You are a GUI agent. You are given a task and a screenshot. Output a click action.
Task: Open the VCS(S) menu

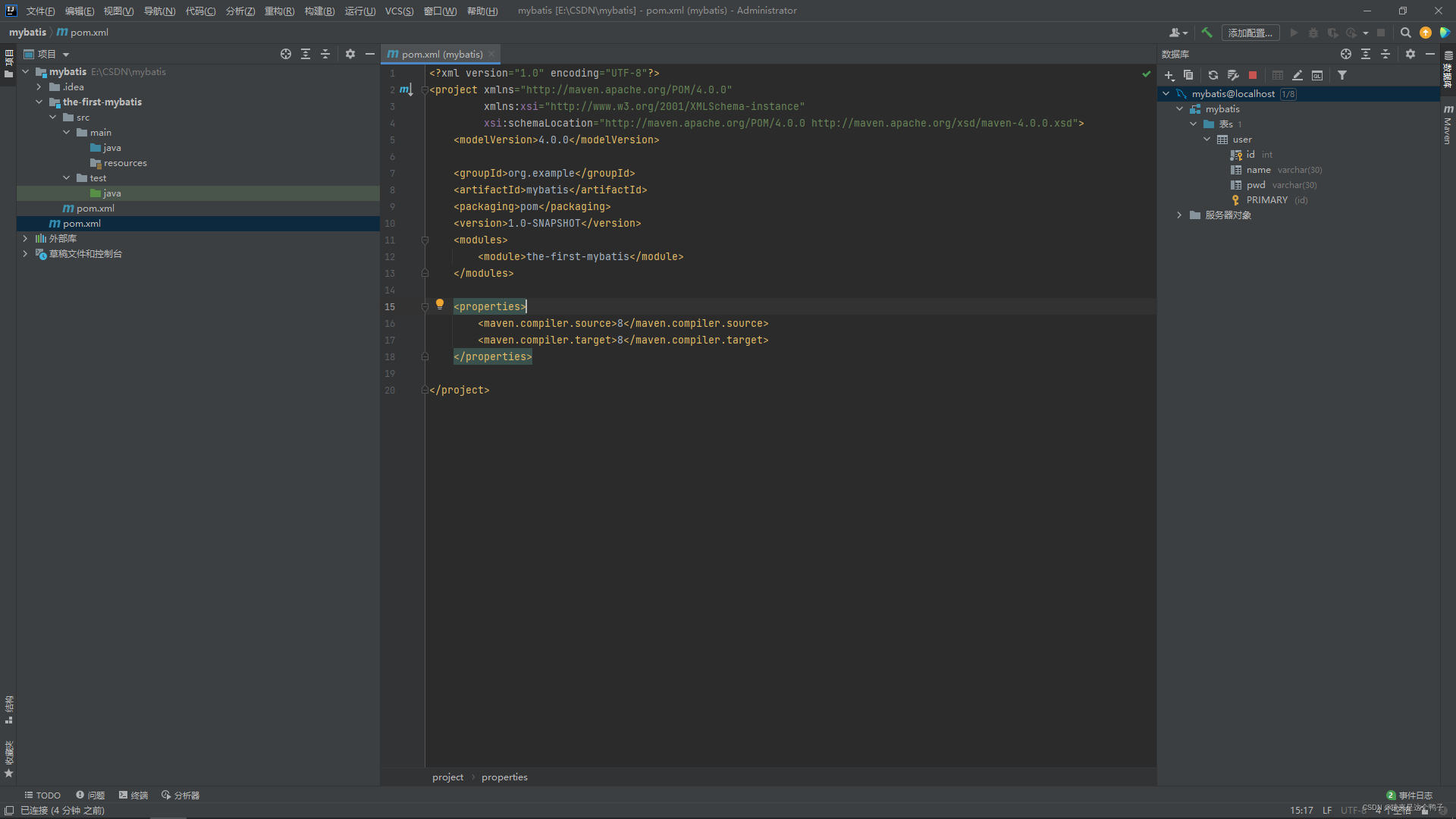[399, 11]
